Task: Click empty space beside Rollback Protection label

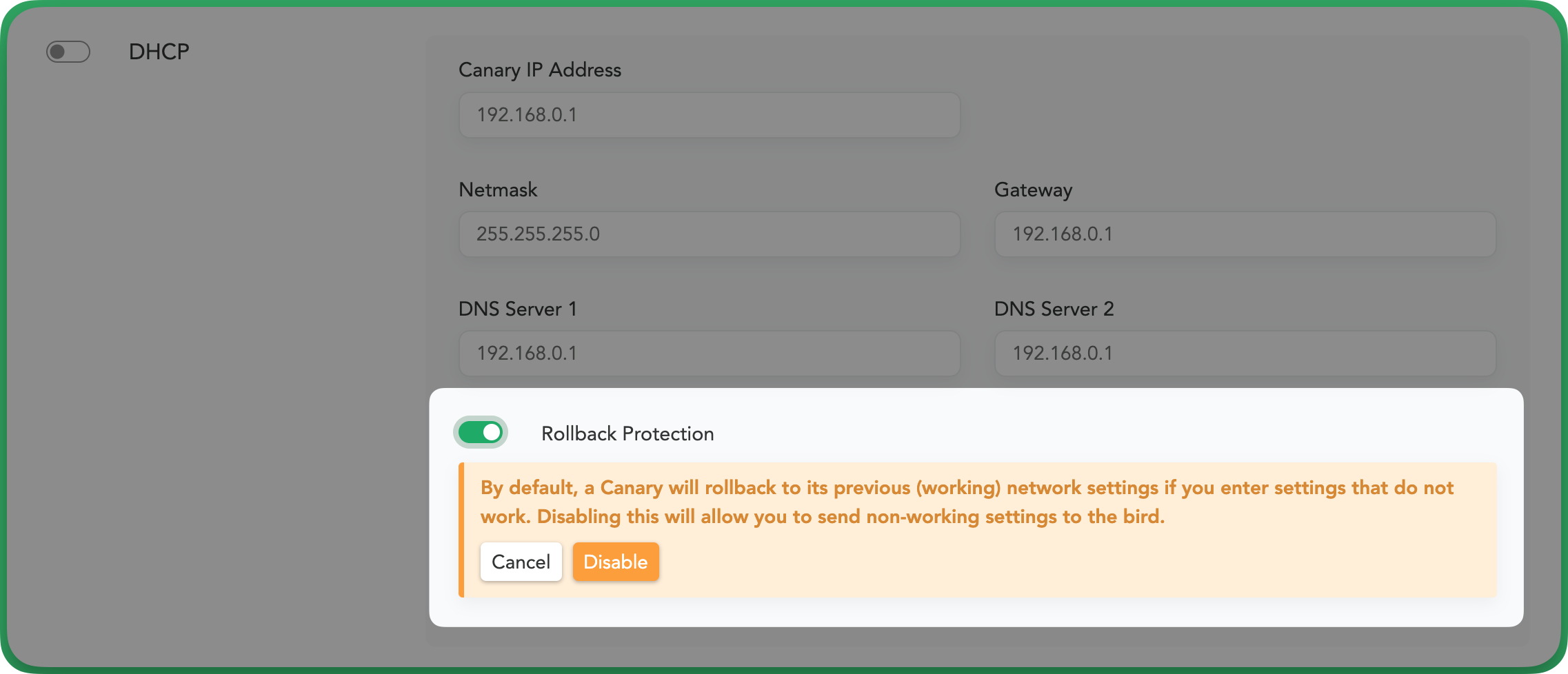Action: click(1103, 433)
